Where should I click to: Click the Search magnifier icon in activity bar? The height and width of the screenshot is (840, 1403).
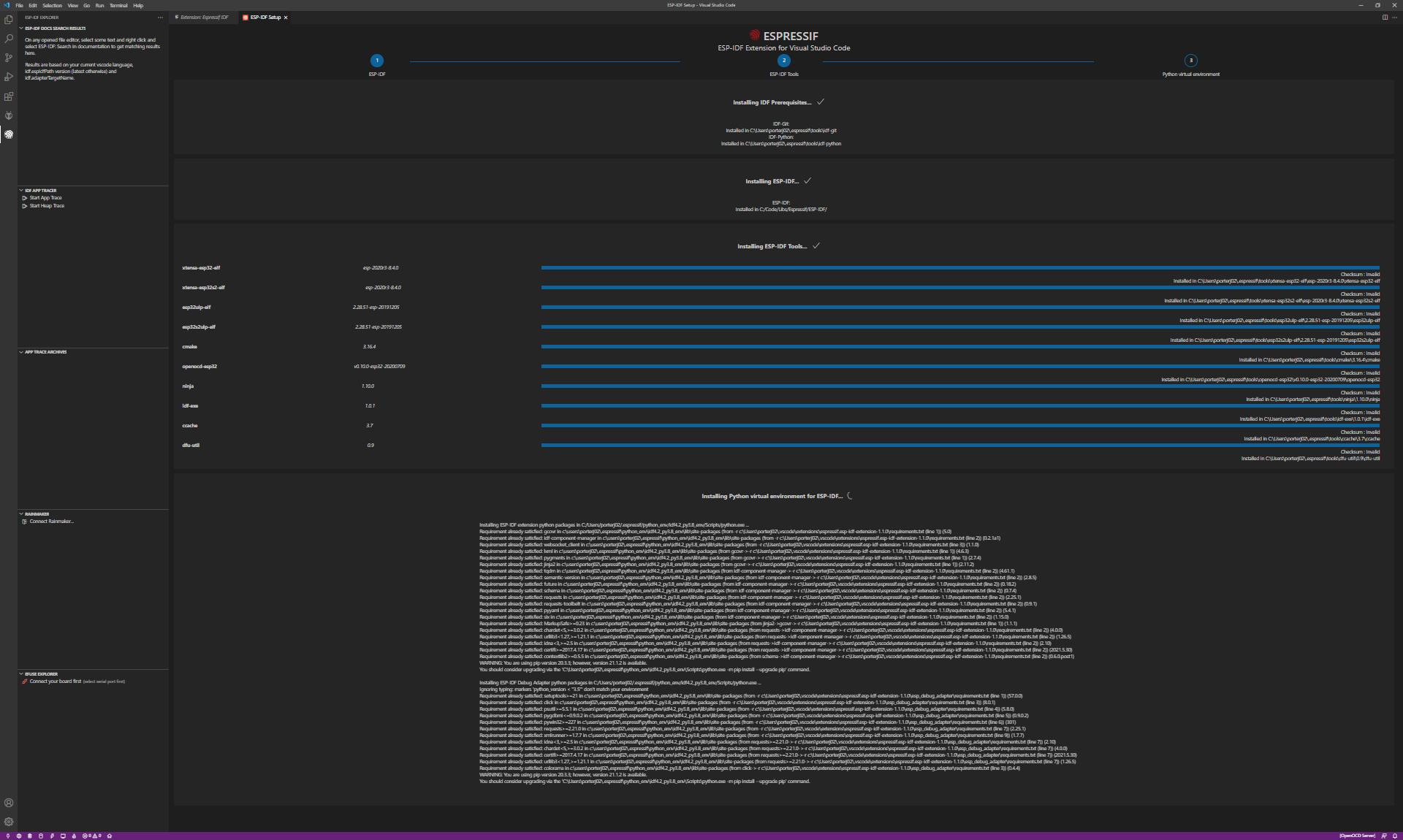pos(9,39)
